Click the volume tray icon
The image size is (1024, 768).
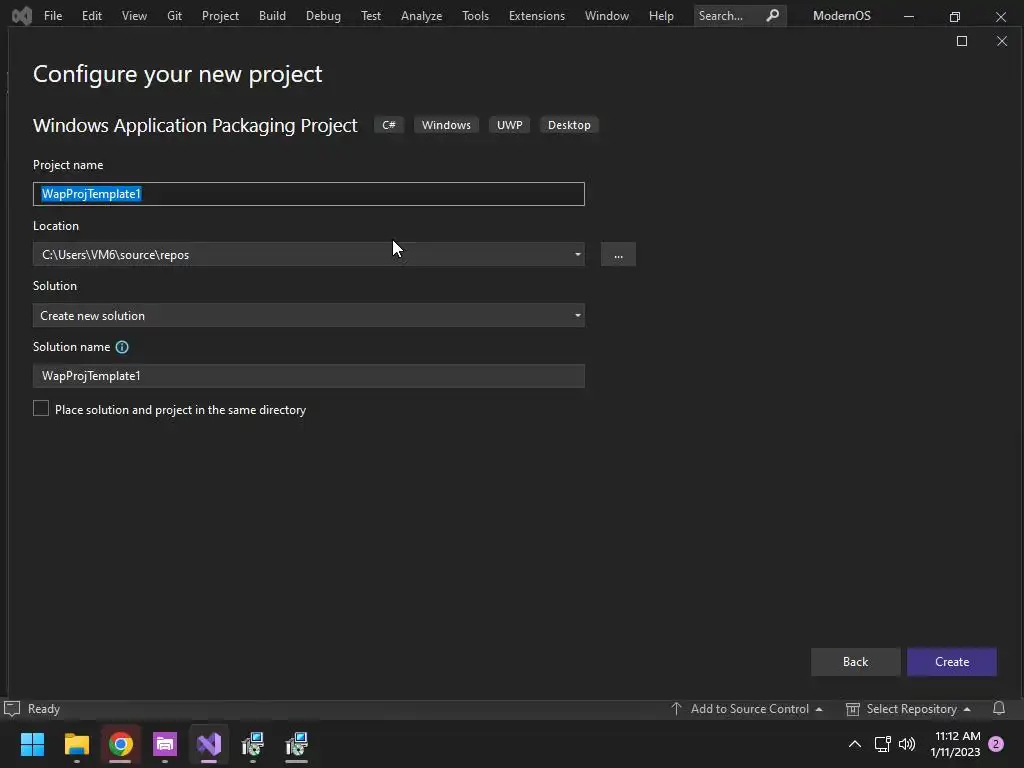906,744
